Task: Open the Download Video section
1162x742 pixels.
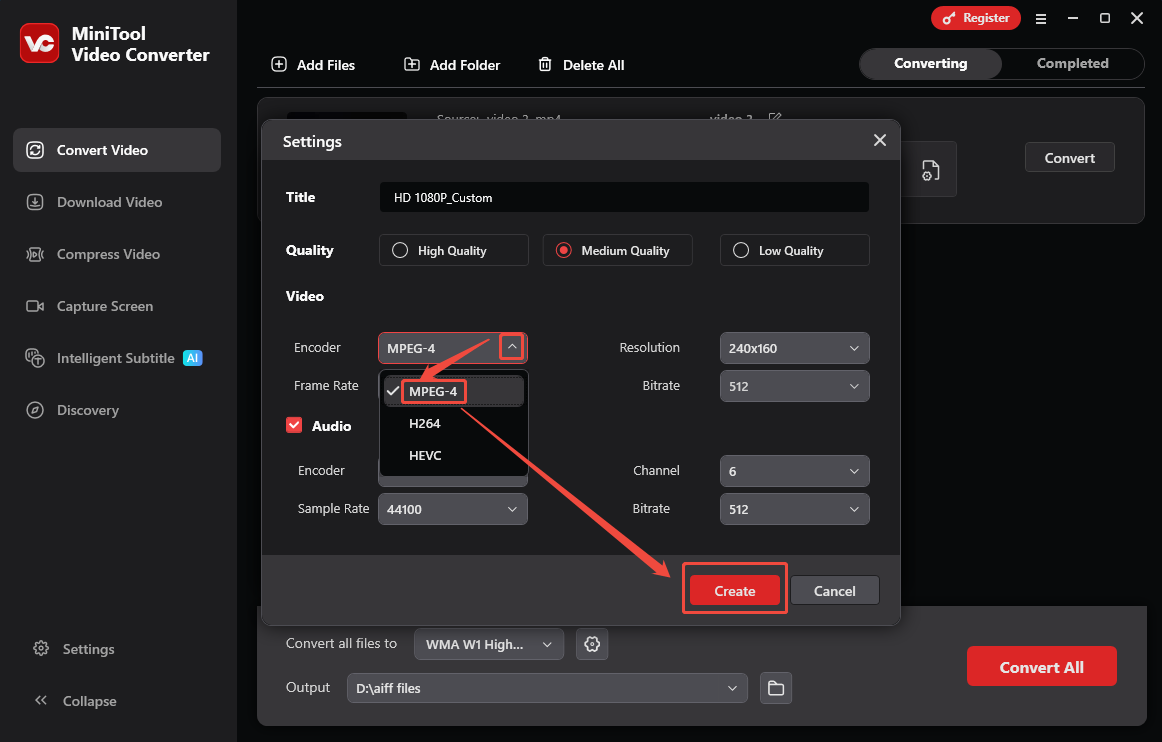Action: coord(106,202)
